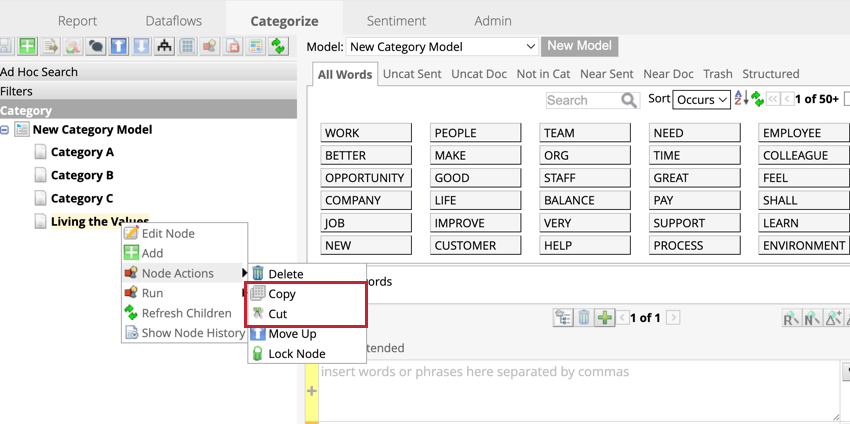Click the A-Z sort order icon
Viewport: 850px width, 424px height.
[x=741, y=99]
